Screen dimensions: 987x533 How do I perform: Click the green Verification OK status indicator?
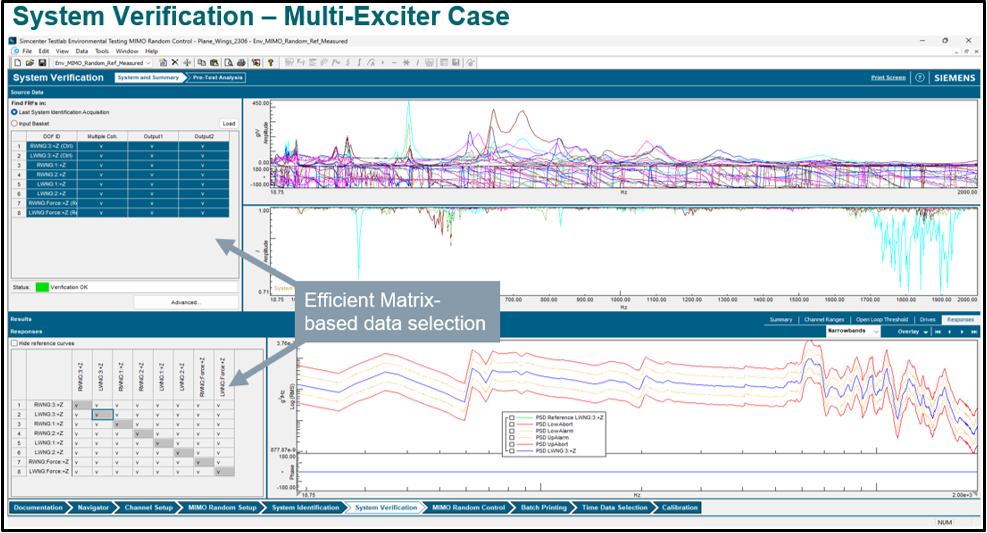pyautogui.click(x=40, y=288)
